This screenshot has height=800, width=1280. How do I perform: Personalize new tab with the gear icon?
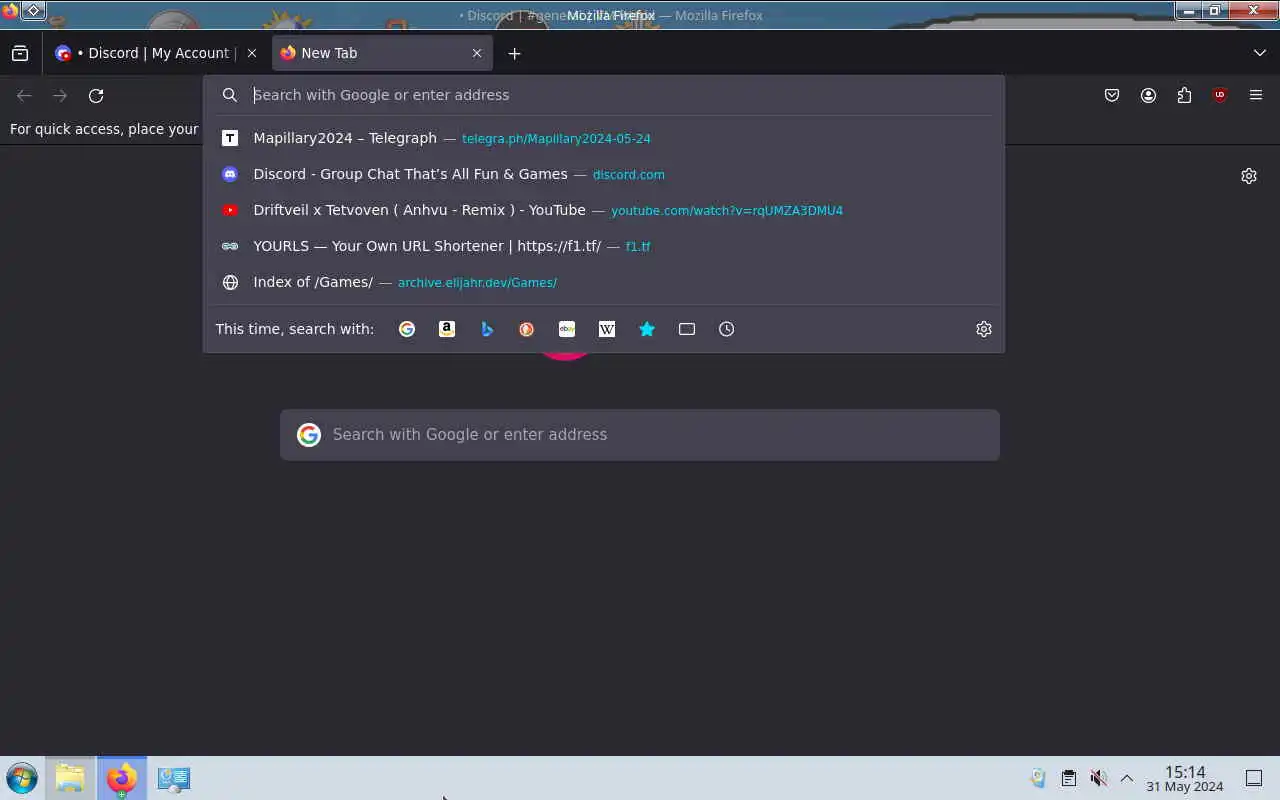point(1249,176)
